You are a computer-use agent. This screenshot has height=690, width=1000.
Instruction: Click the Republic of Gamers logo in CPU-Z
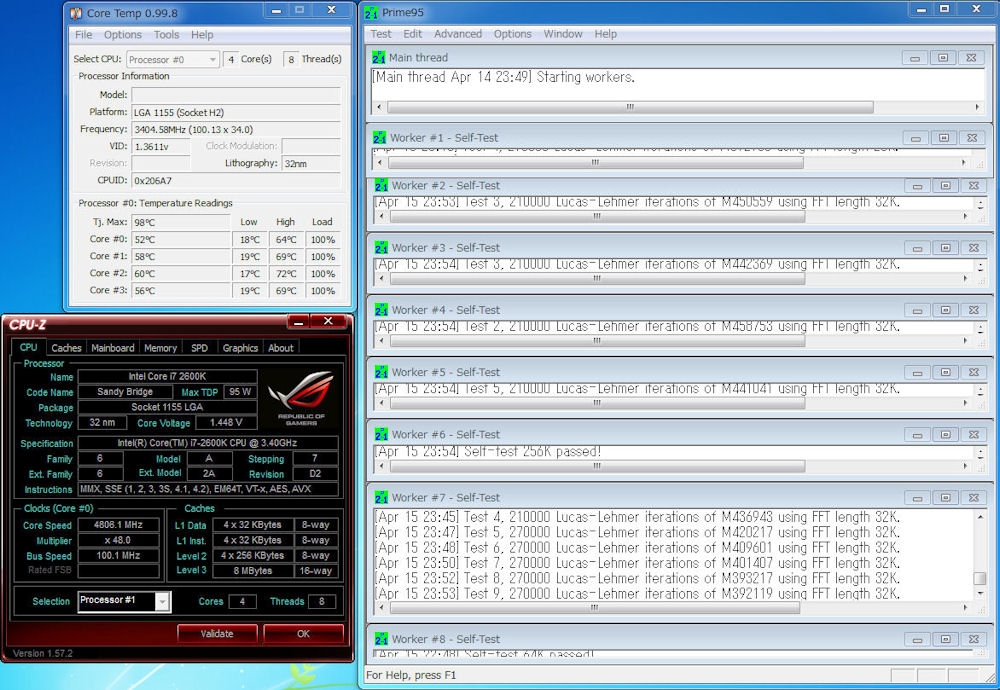click(301, 398)
